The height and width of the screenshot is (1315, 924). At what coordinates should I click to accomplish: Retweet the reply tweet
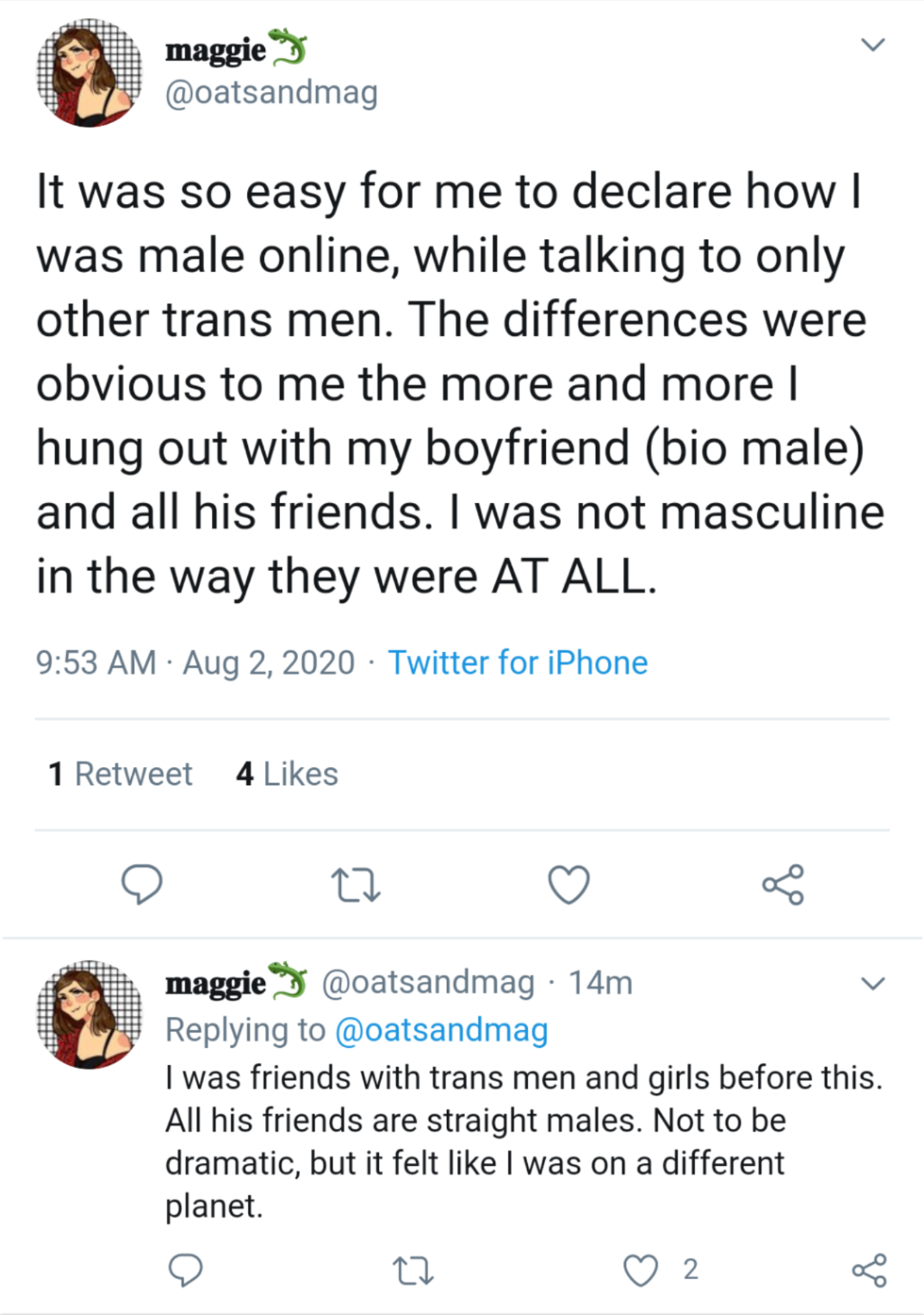click(412, 1270)
